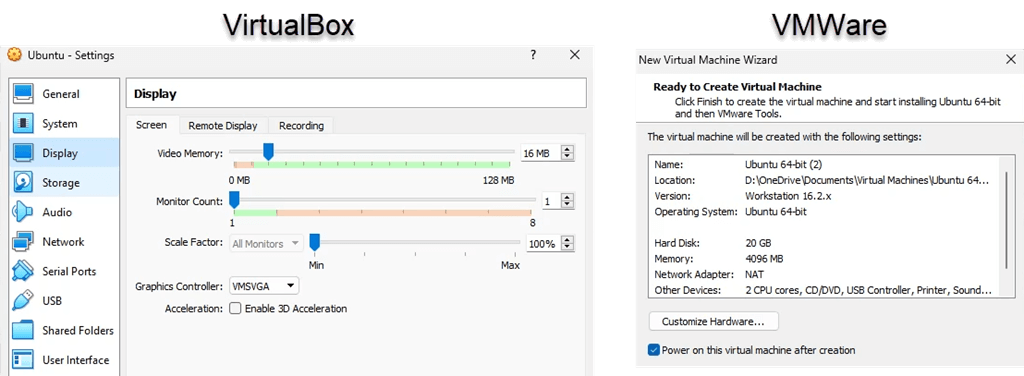
Task: Open the Storage disk icon
Action: (x=24, y=183)
